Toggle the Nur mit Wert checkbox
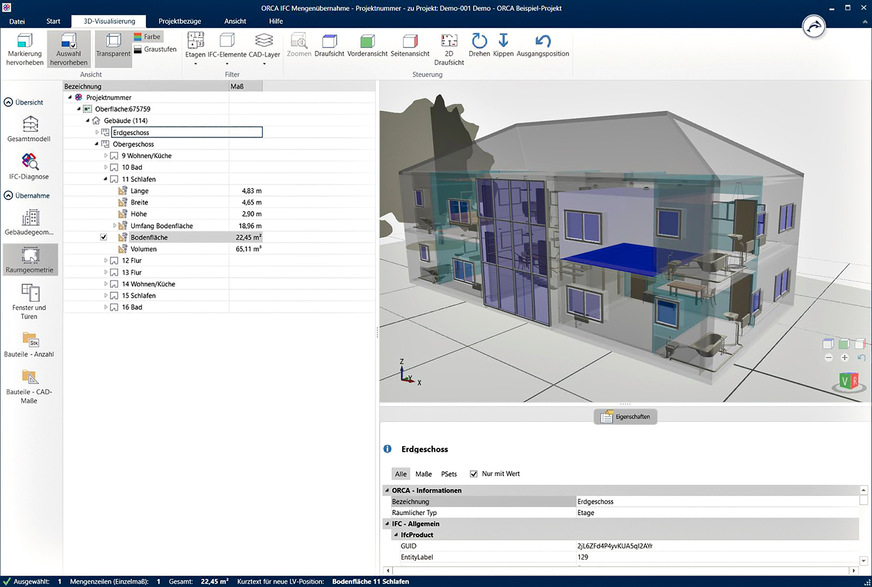Image resolution: width=872 pixels, height=587 pixels. [474, 473]
